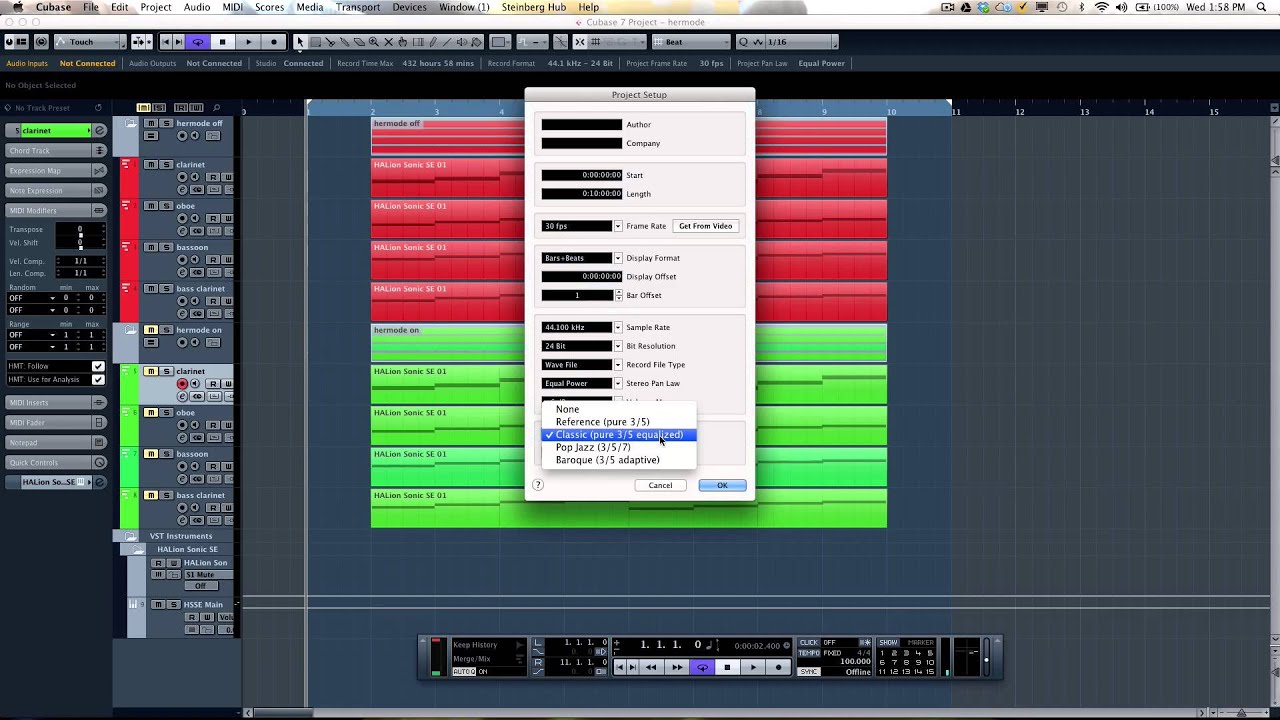Click the Company input field

pos(582,143)
